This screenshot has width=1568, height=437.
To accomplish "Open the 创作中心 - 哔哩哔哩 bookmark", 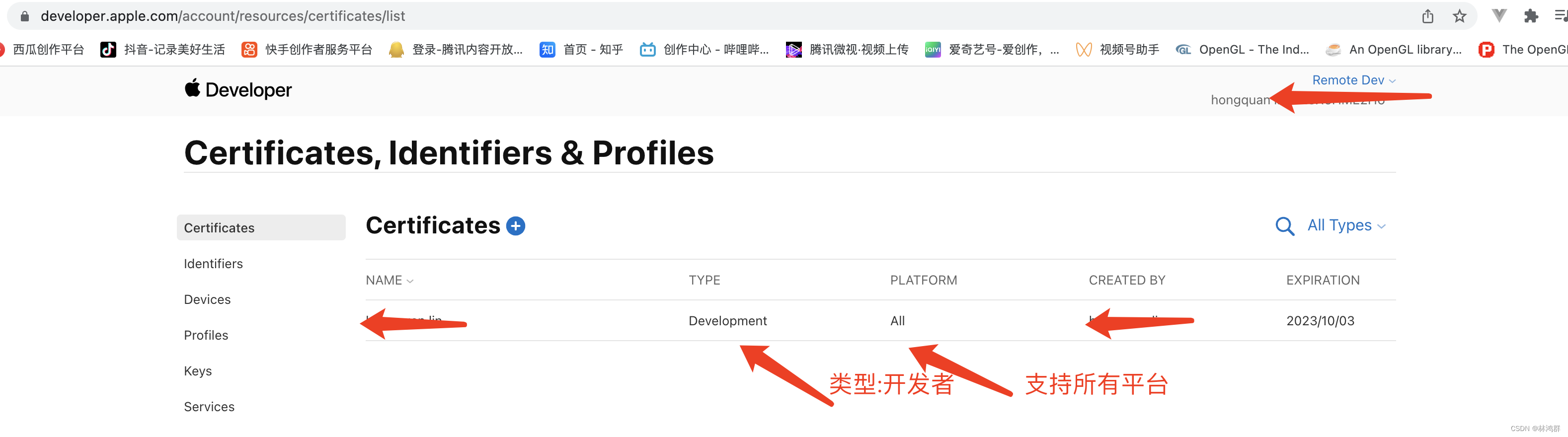I will 705,49.
